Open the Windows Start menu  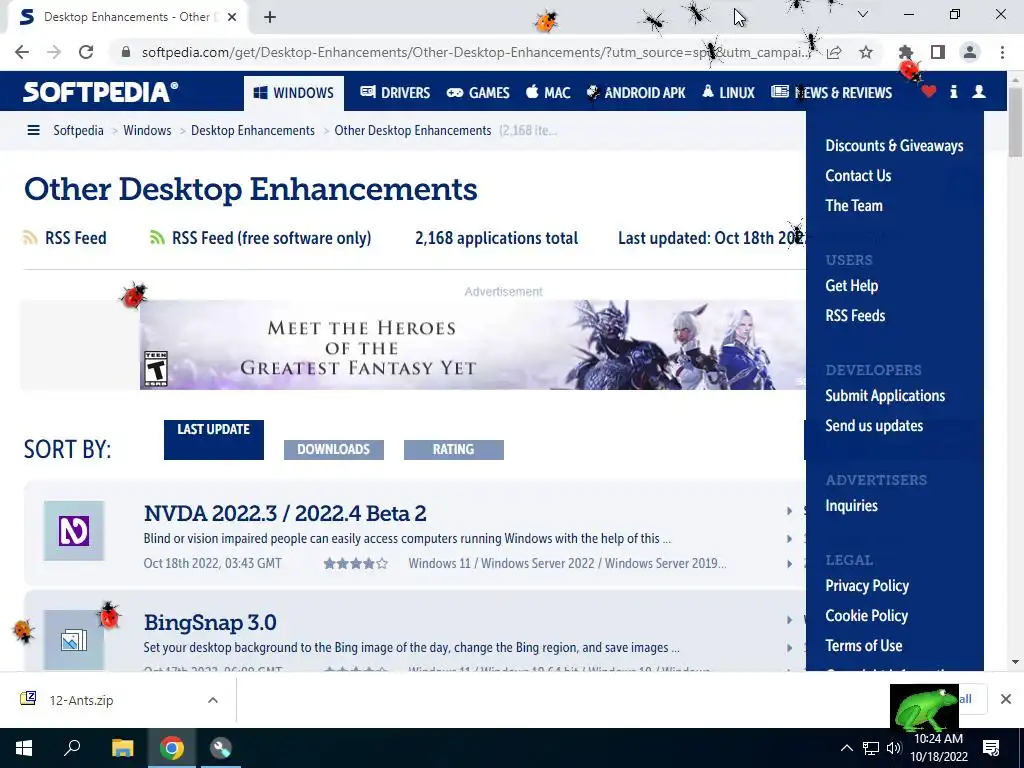click(x=24, y=748)
